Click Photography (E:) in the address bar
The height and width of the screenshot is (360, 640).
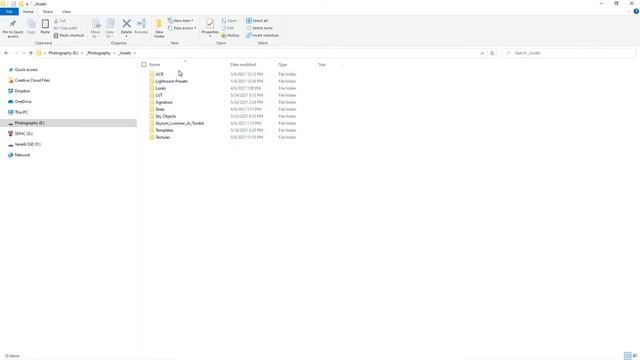pos(63,53)
